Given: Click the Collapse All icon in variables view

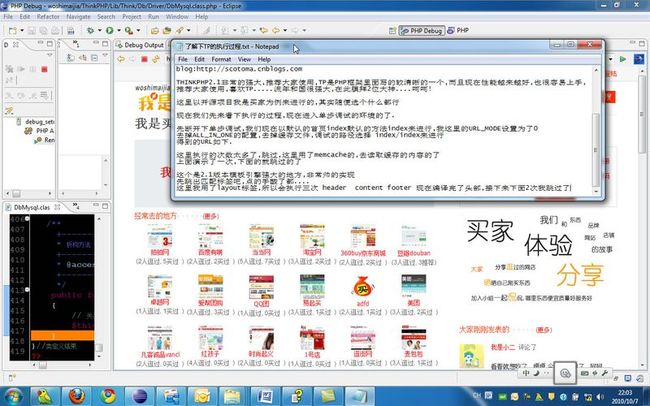Looking at the screenshot, I should (94, 58).
